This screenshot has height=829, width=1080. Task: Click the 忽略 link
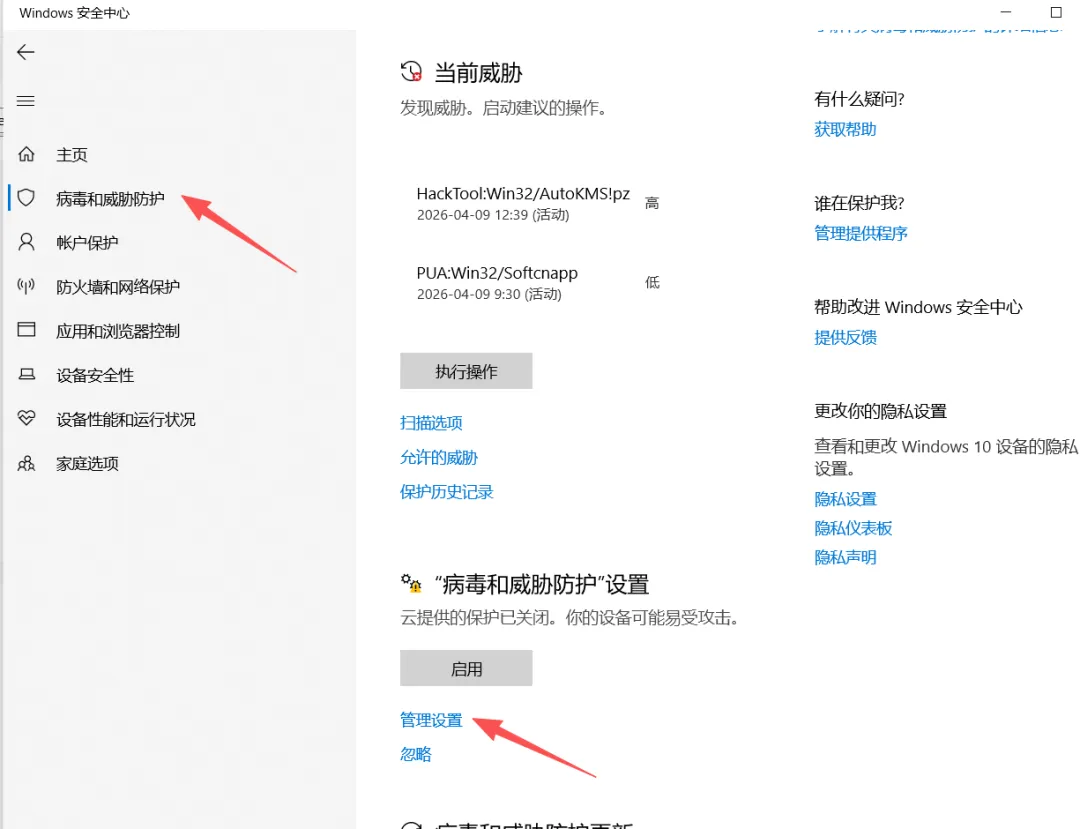(415, 755)
